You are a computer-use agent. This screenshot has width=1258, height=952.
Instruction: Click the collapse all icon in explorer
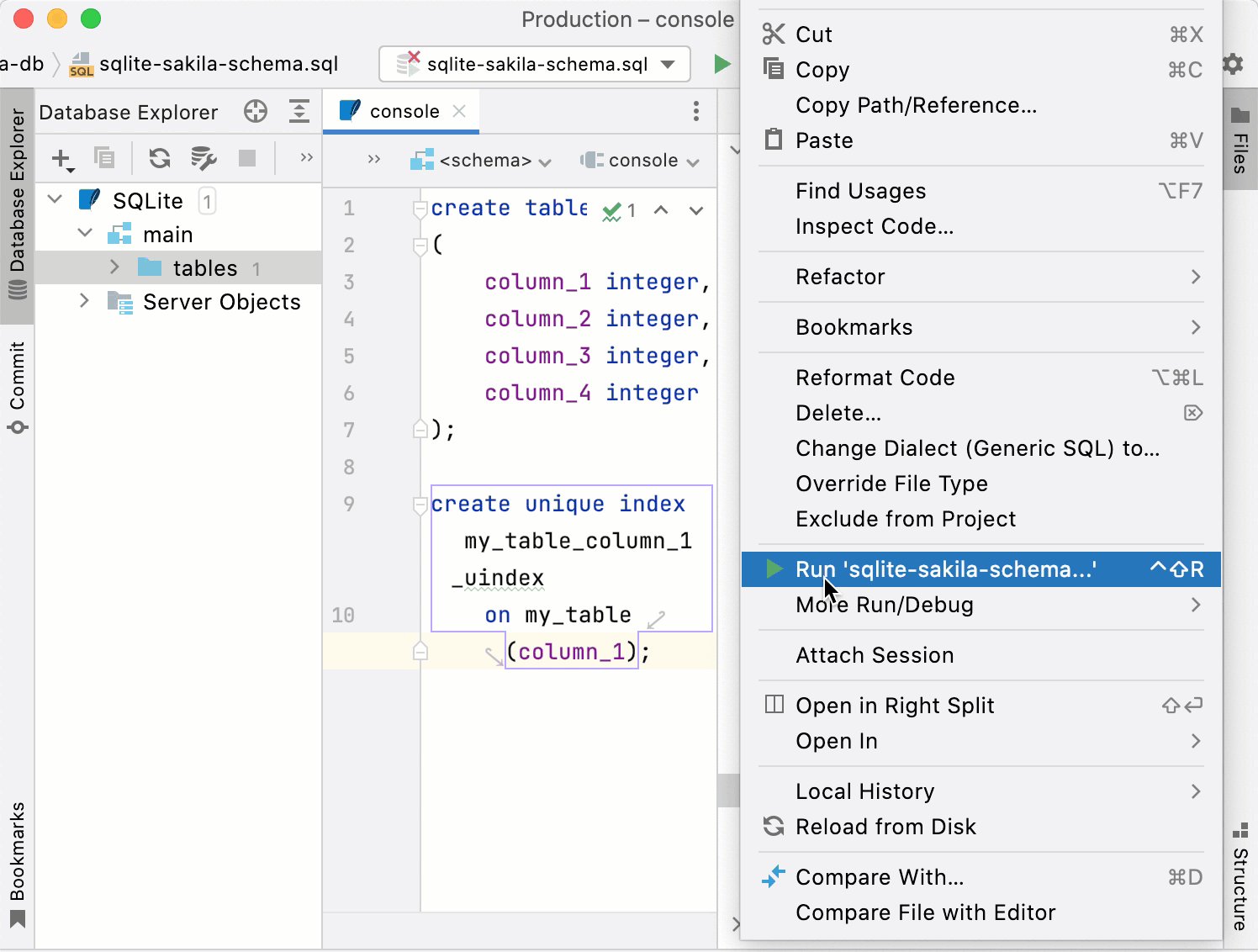299,112
